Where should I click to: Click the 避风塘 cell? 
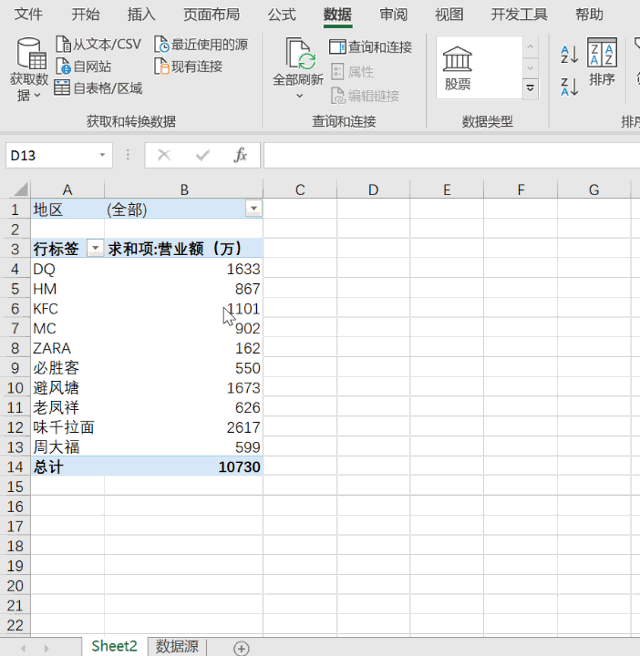pos(67,387)
